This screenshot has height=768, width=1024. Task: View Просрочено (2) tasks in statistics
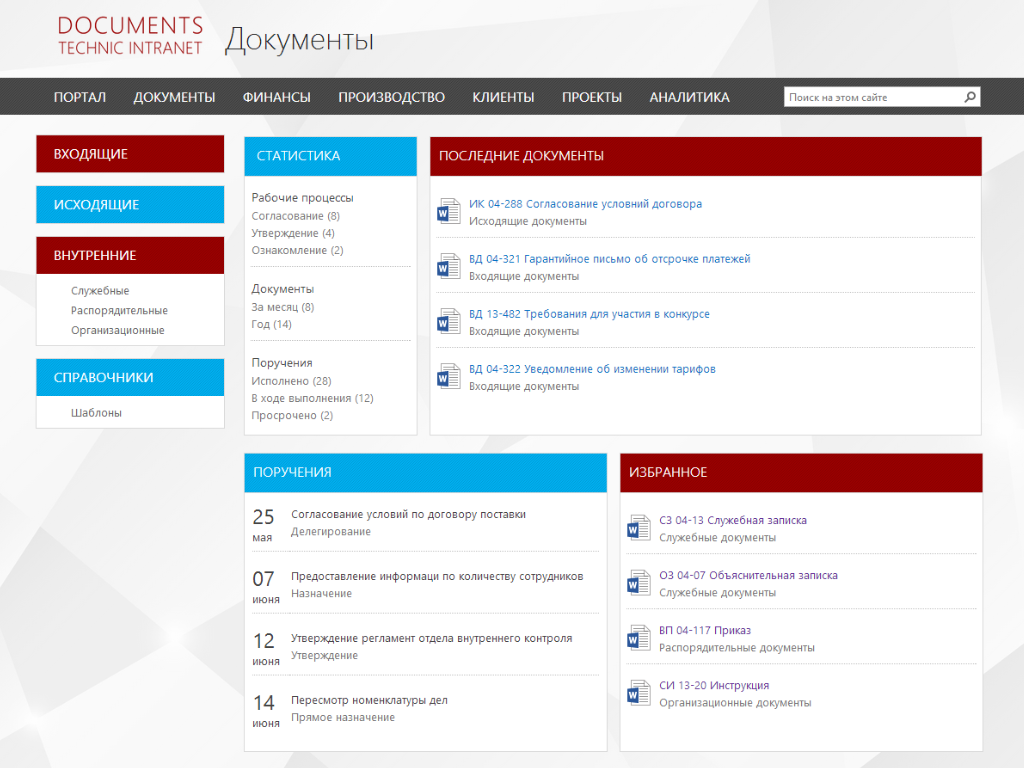[x=292, y=415]
